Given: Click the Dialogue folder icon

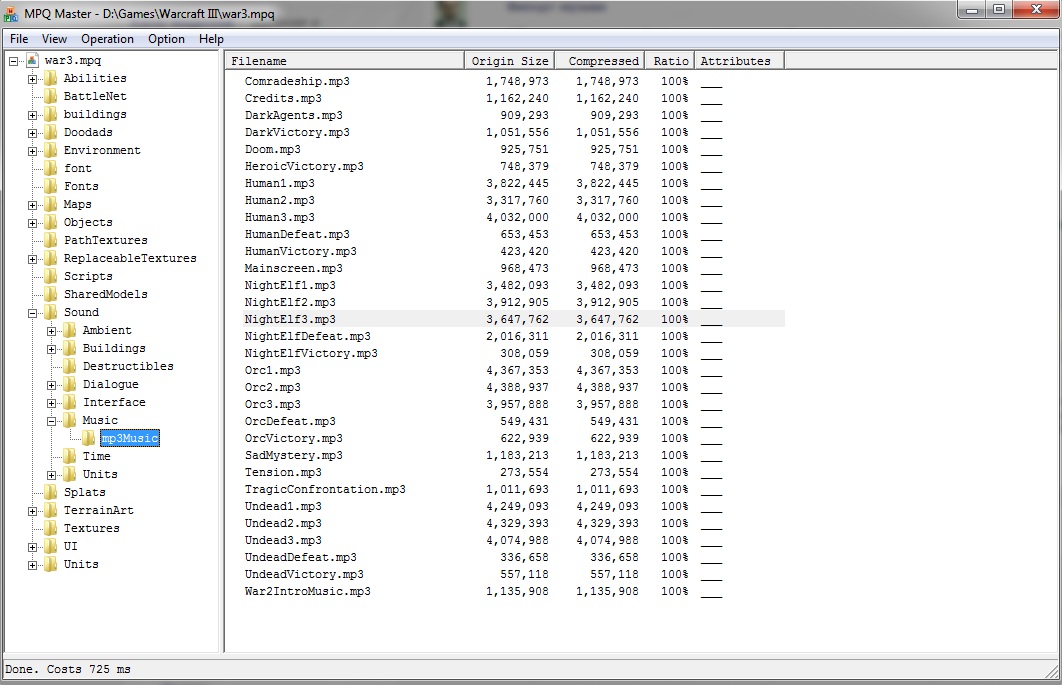Looking at the screenshot, I should [70, 384].
